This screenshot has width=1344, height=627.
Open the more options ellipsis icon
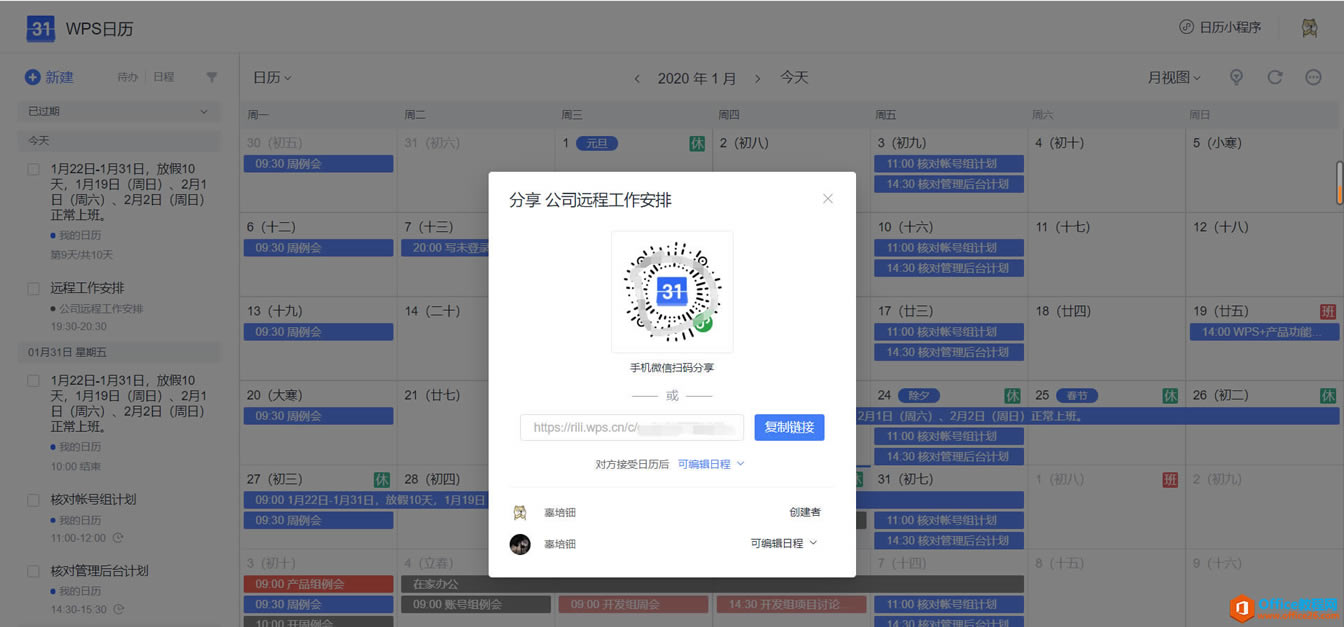pos(1314,77)
